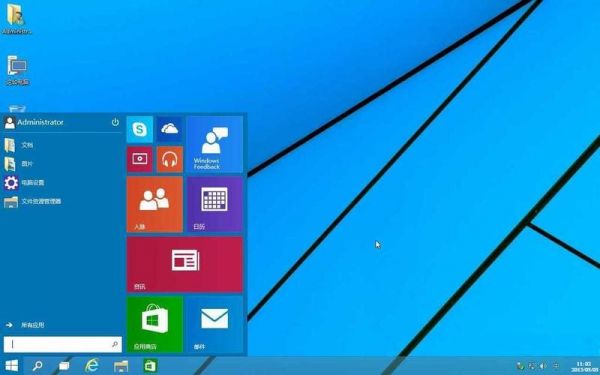Click the network tray icon
This screenshot has width=600, height=375.
click(532, 366)
